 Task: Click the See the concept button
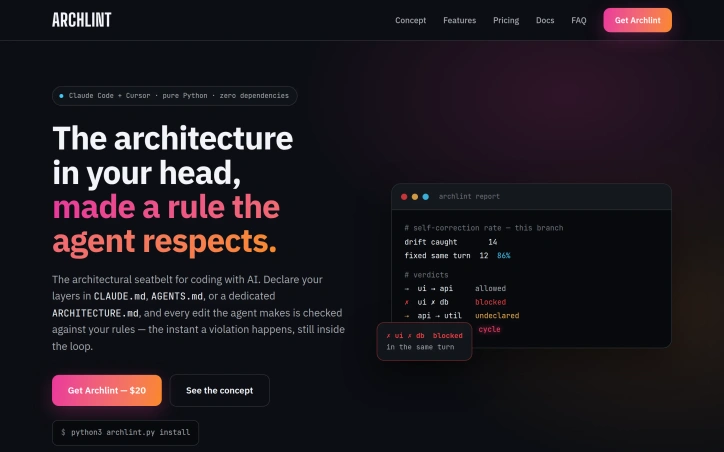pyautogui.click(x=220, y=391)
